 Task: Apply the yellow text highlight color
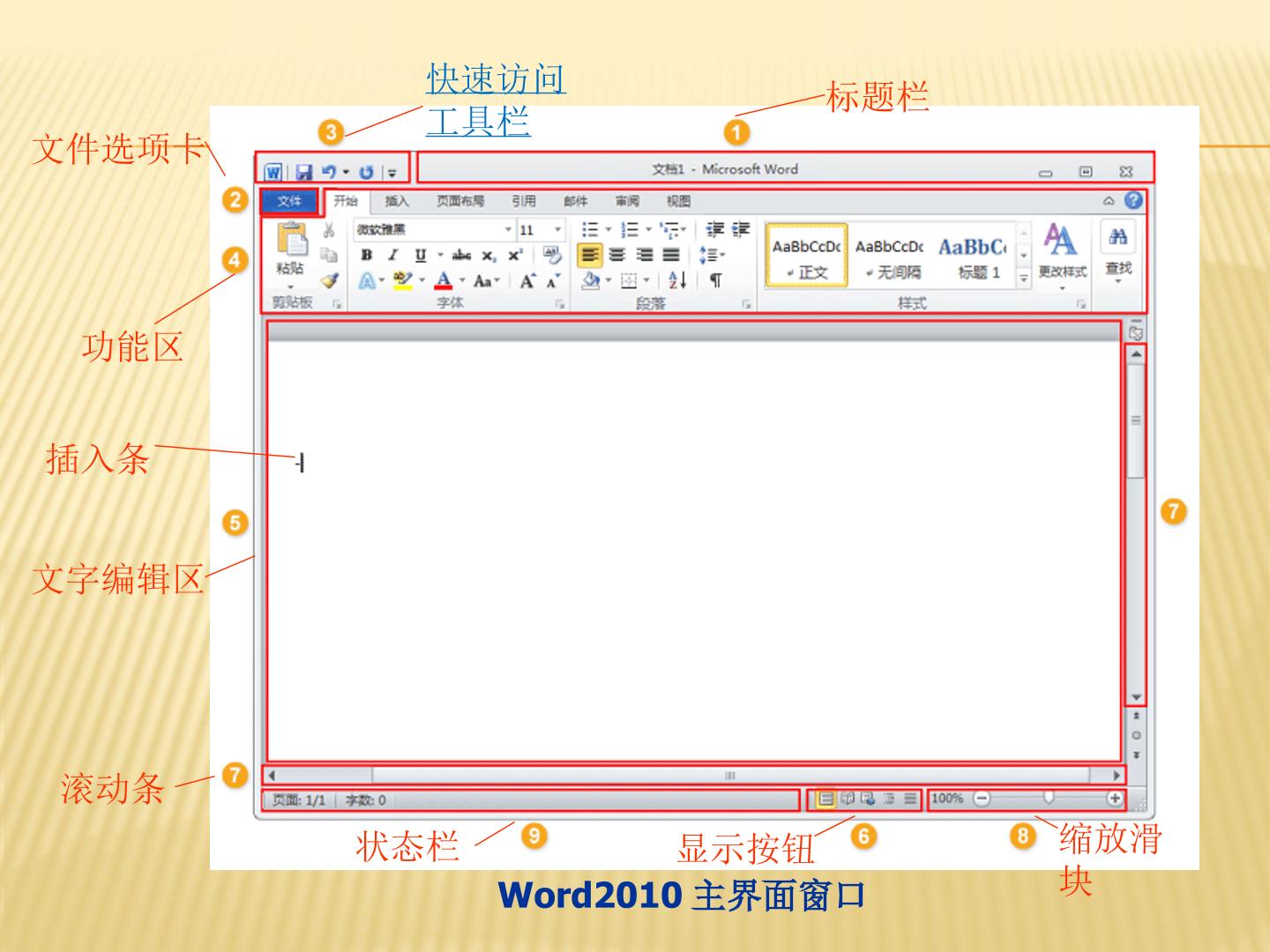pos(403,281)
